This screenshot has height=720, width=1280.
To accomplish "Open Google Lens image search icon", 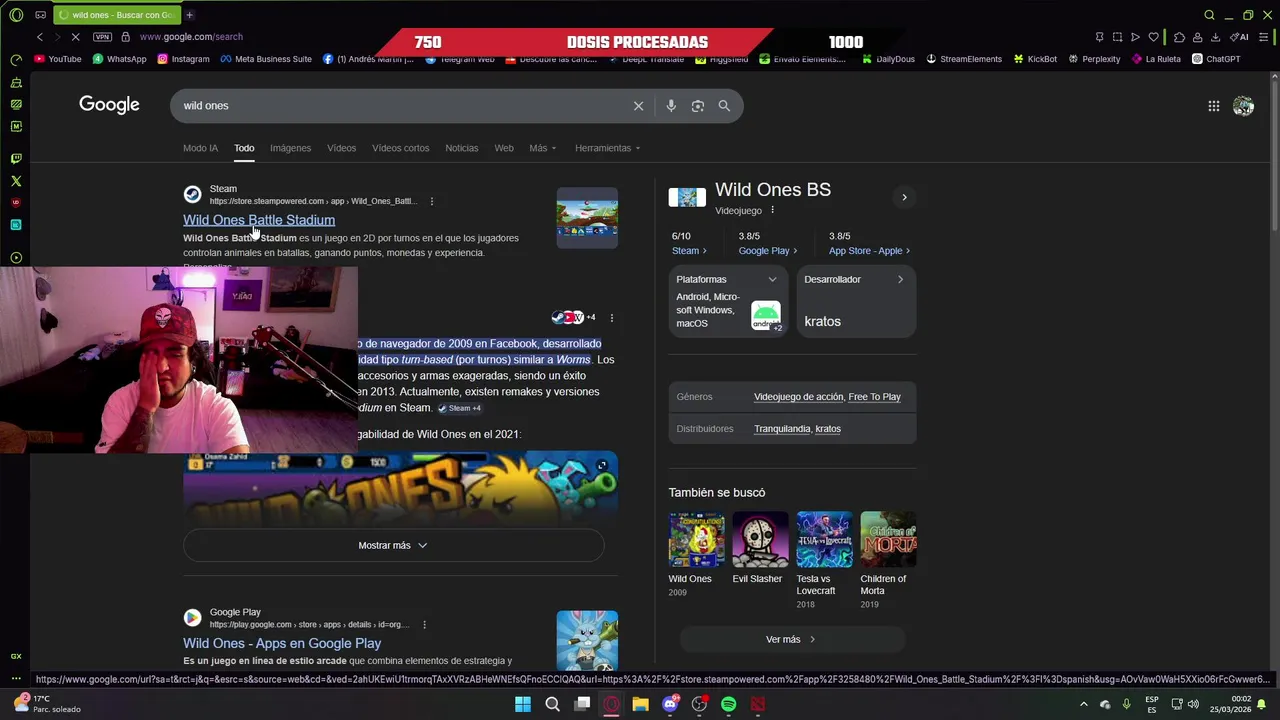I will (698, 106).
